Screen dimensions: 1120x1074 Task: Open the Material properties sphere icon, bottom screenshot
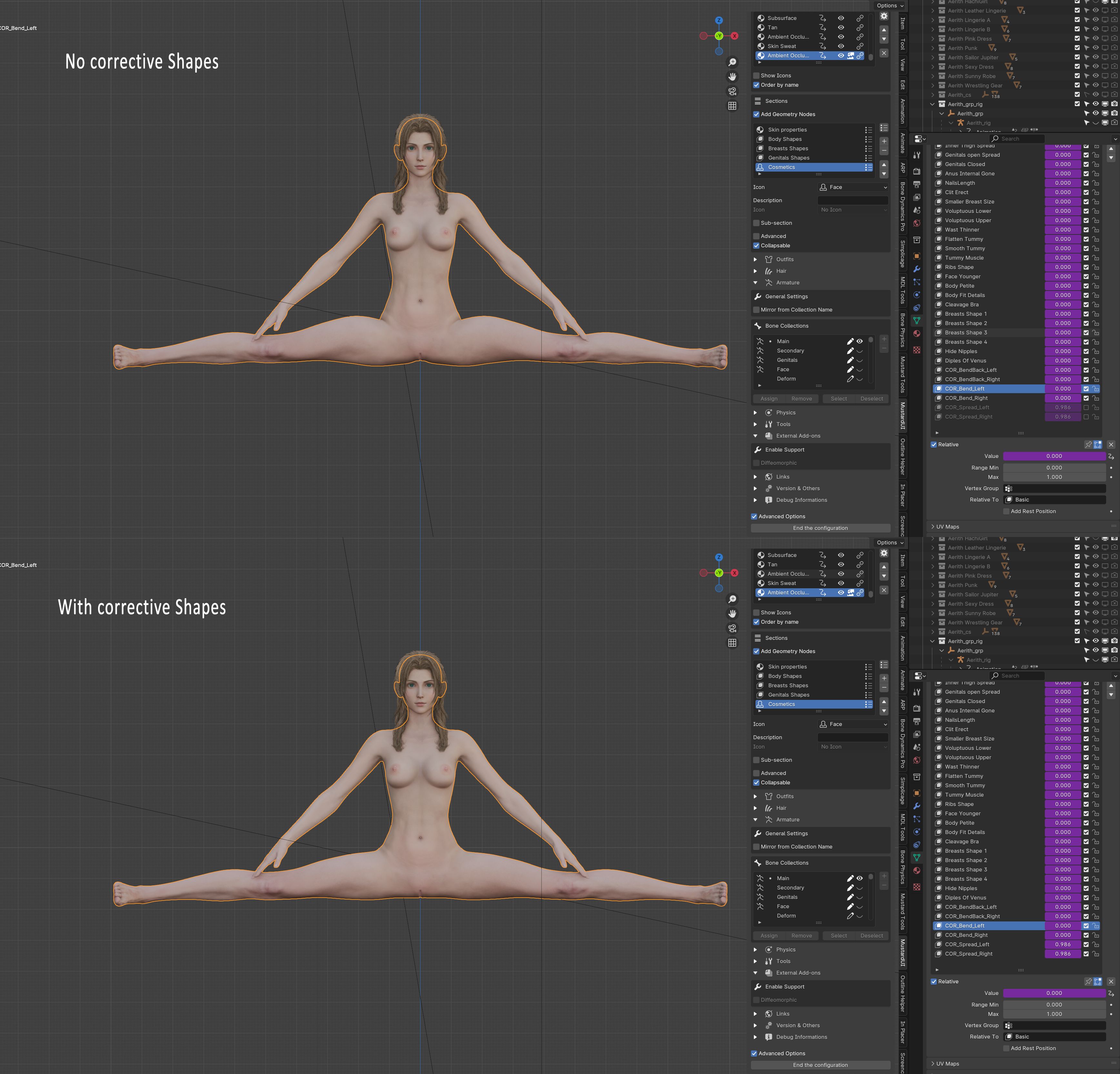pos(916,870)
